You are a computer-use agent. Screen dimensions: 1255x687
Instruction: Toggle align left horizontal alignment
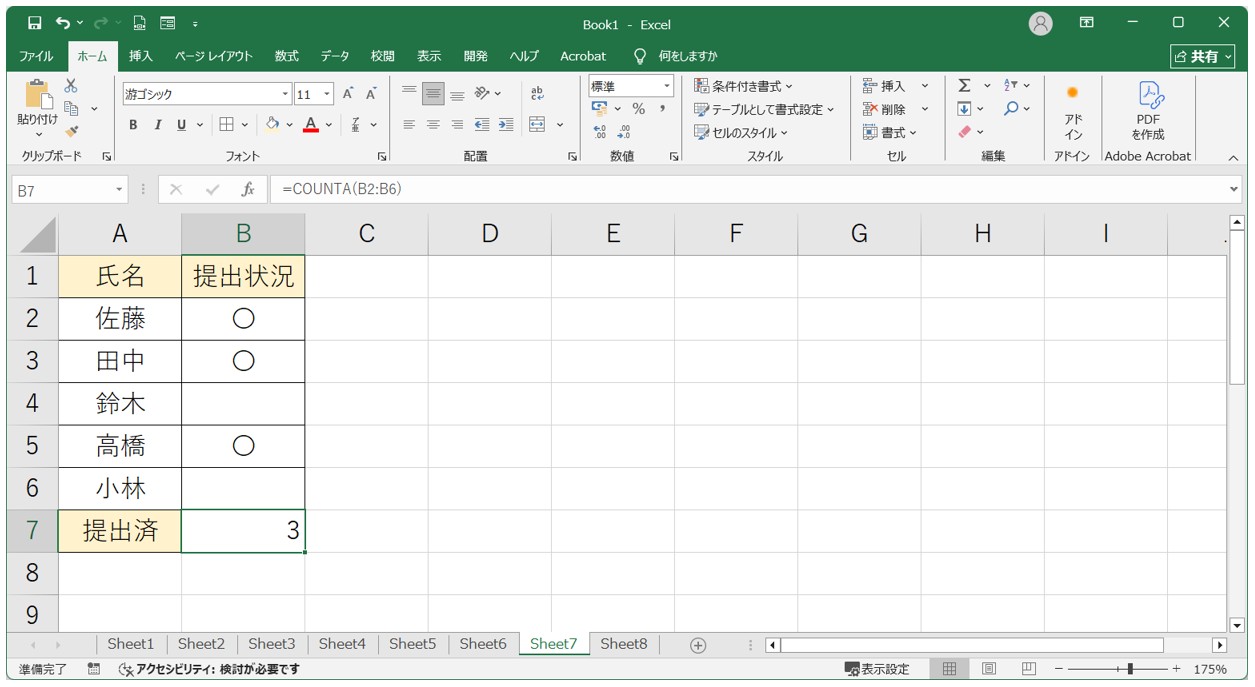pos(409,124)
